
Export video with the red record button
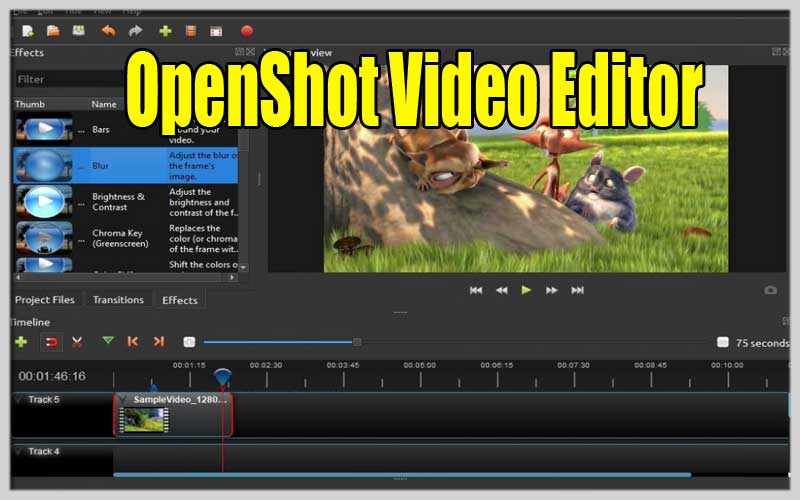(247, 31)
